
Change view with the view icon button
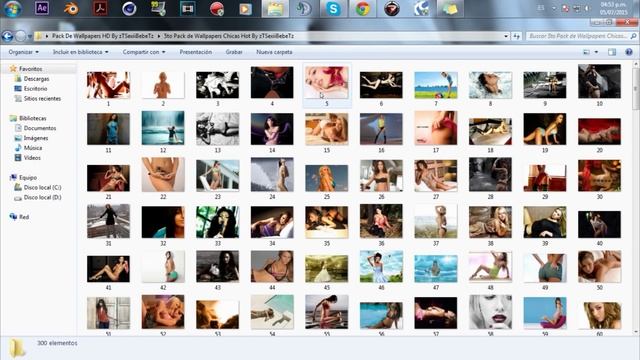(x=587, y=52)
